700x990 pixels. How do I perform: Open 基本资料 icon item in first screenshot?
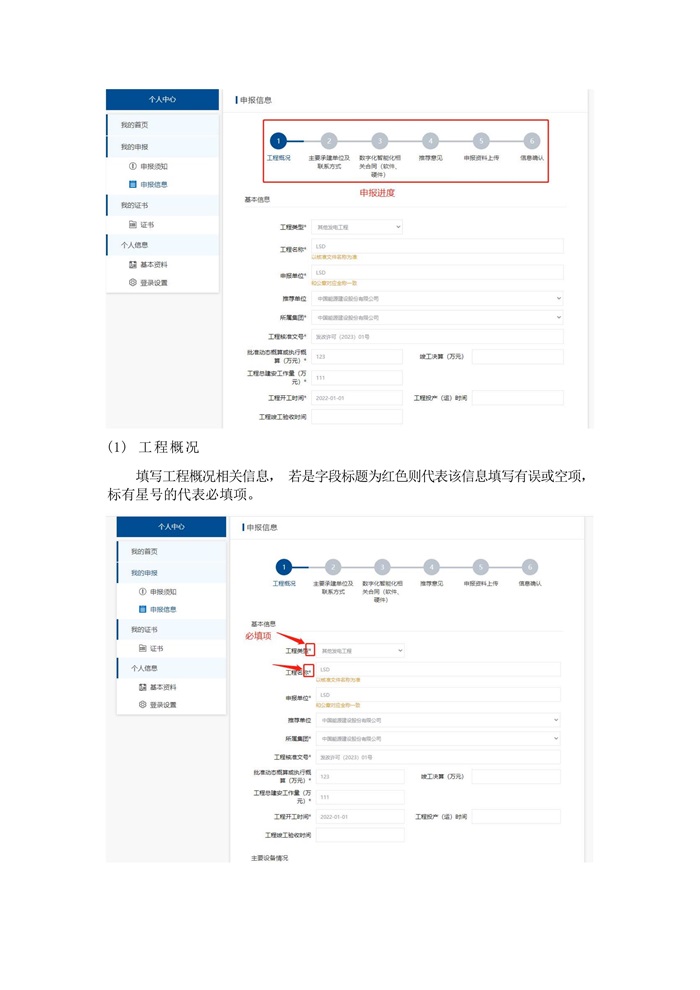pos(148,265)
